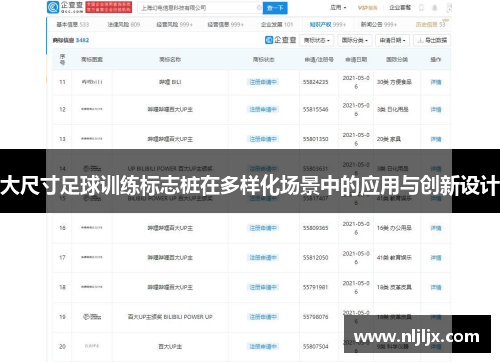Open trademark image in row 18
Screen dimensions: 500x362
point(92,287)
